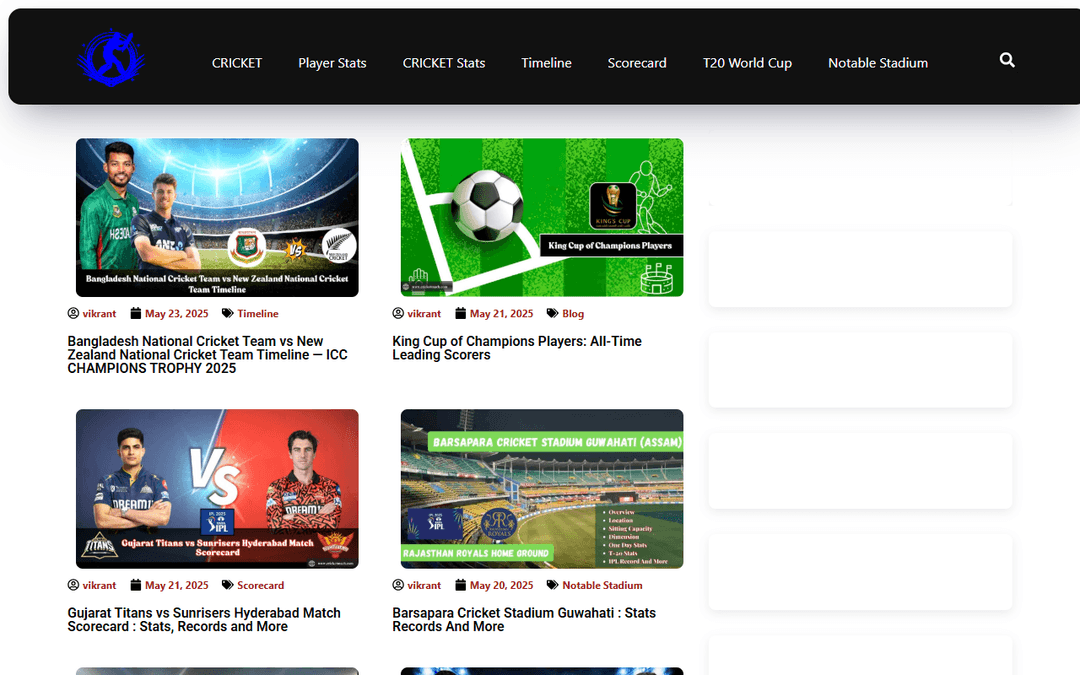
Task: Click user icon beside vikrant on King Cup post
Action: coord(398,313)
